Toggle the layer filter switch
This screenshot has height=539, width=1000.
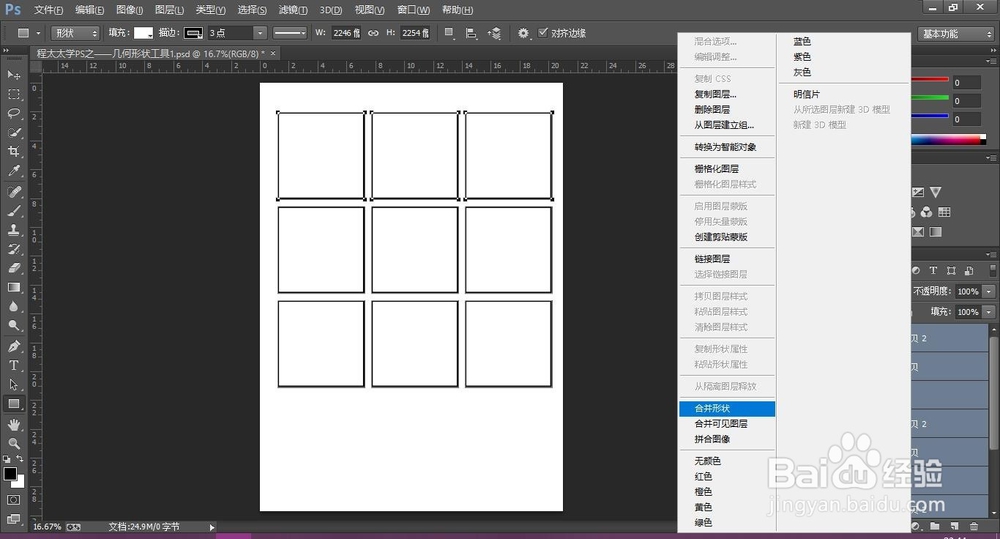(x=992, y=270)
